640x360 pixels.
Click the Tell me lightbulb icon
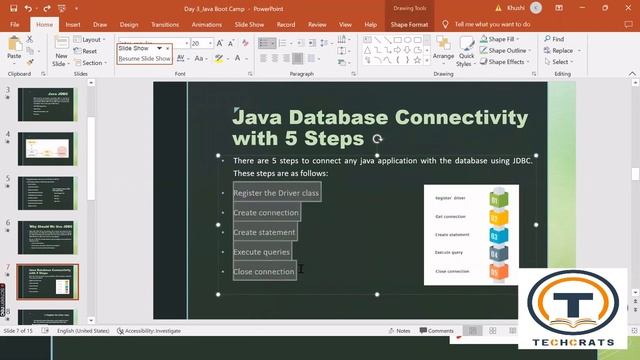(445, 24)
